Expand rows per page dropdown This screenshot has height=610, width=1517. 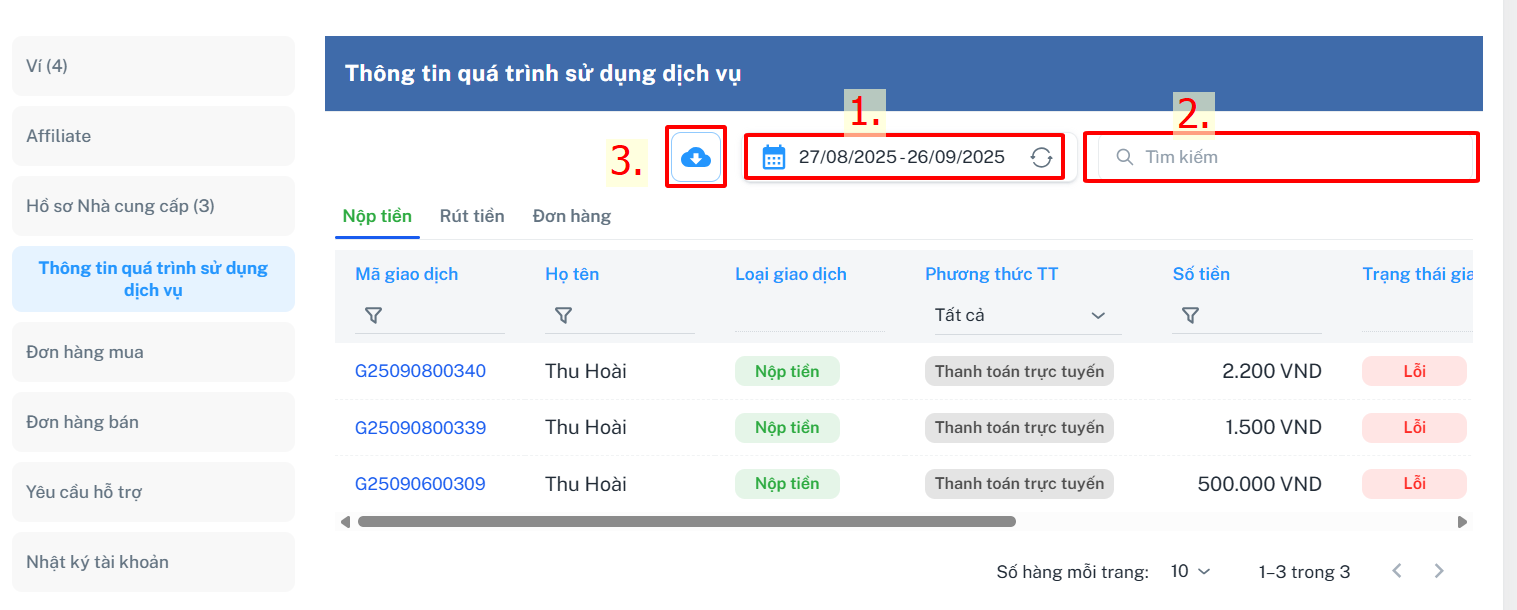tap(1190, 571)
